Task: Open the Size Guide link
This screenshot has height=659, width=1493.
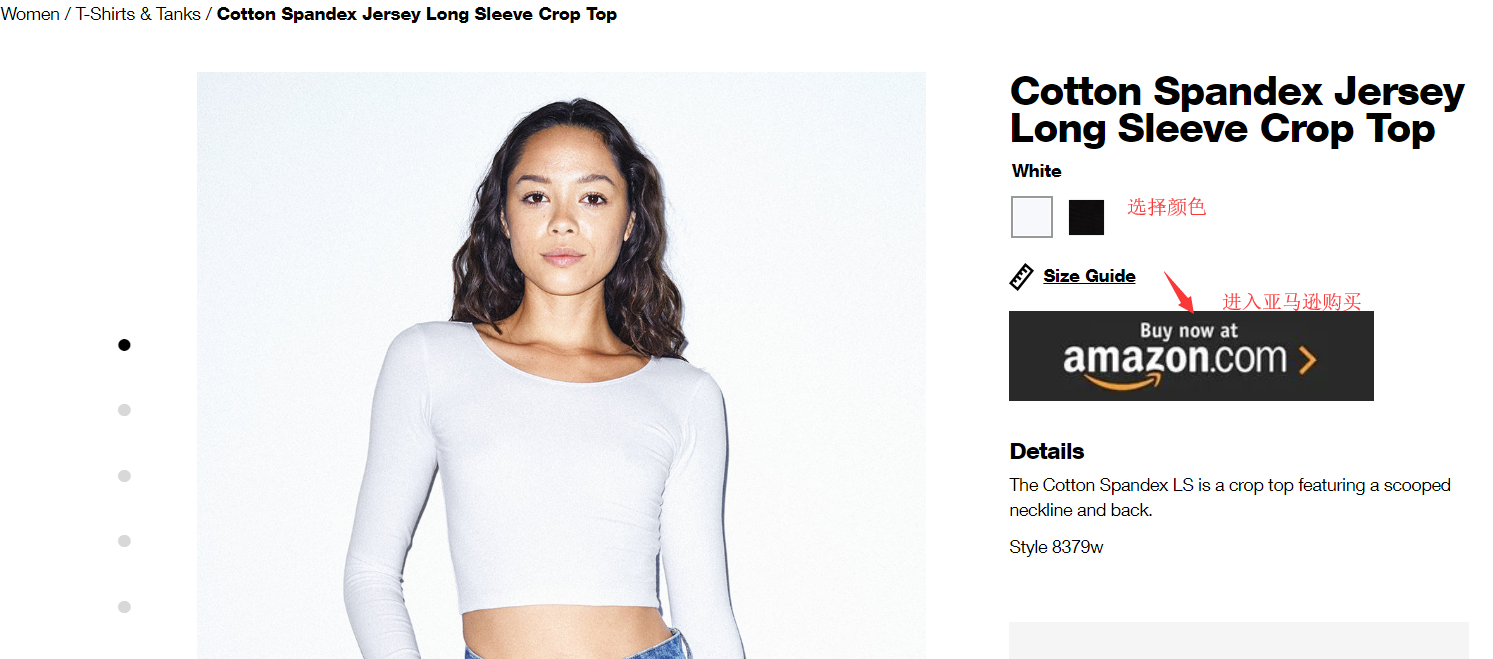Action: (x=1089, y=276)
